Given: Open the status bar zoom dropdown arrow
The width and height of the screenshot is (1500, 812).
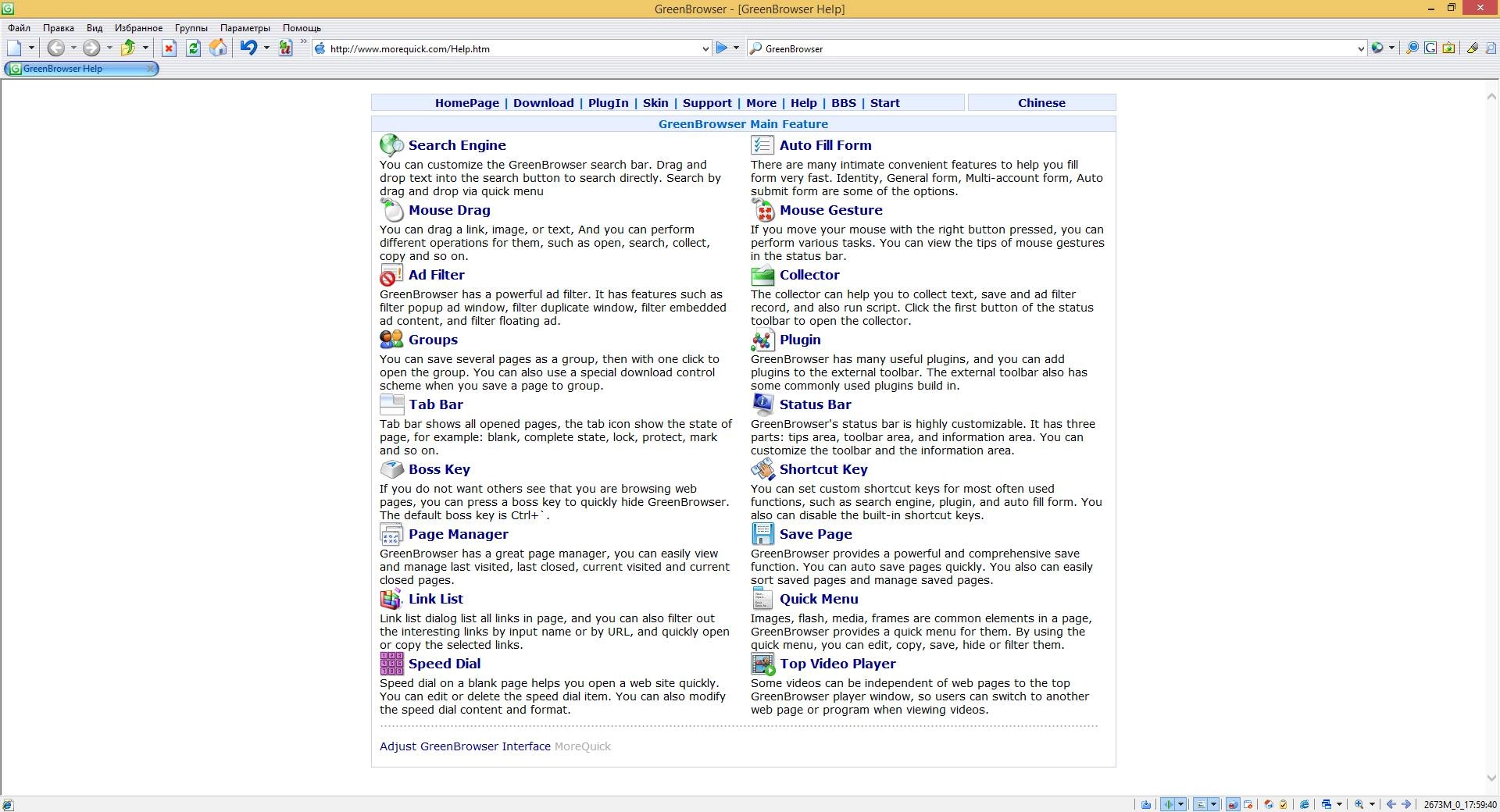Looking at the screenshot, I should 1372,804.
